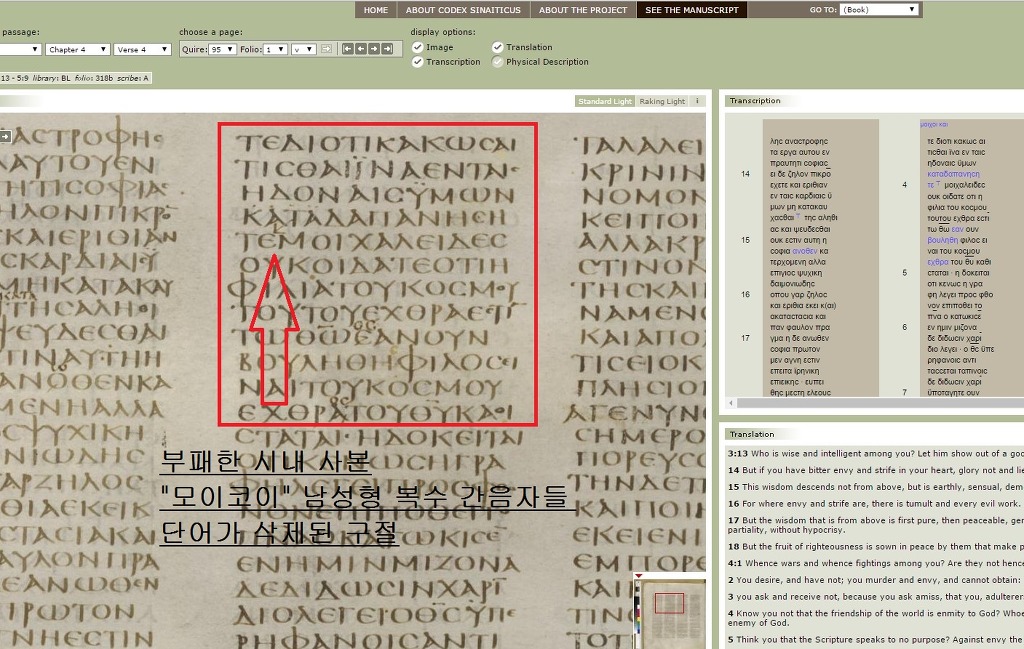Open the image info 'i' button
The width and height of the screenshot is (1024, 649).
tap(697, 101)
